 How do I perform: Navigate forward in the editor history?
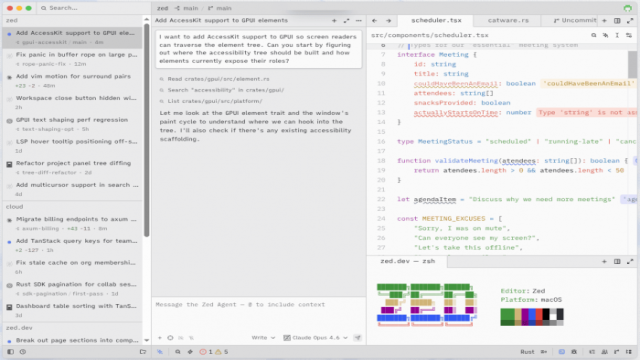click(388, 20)
